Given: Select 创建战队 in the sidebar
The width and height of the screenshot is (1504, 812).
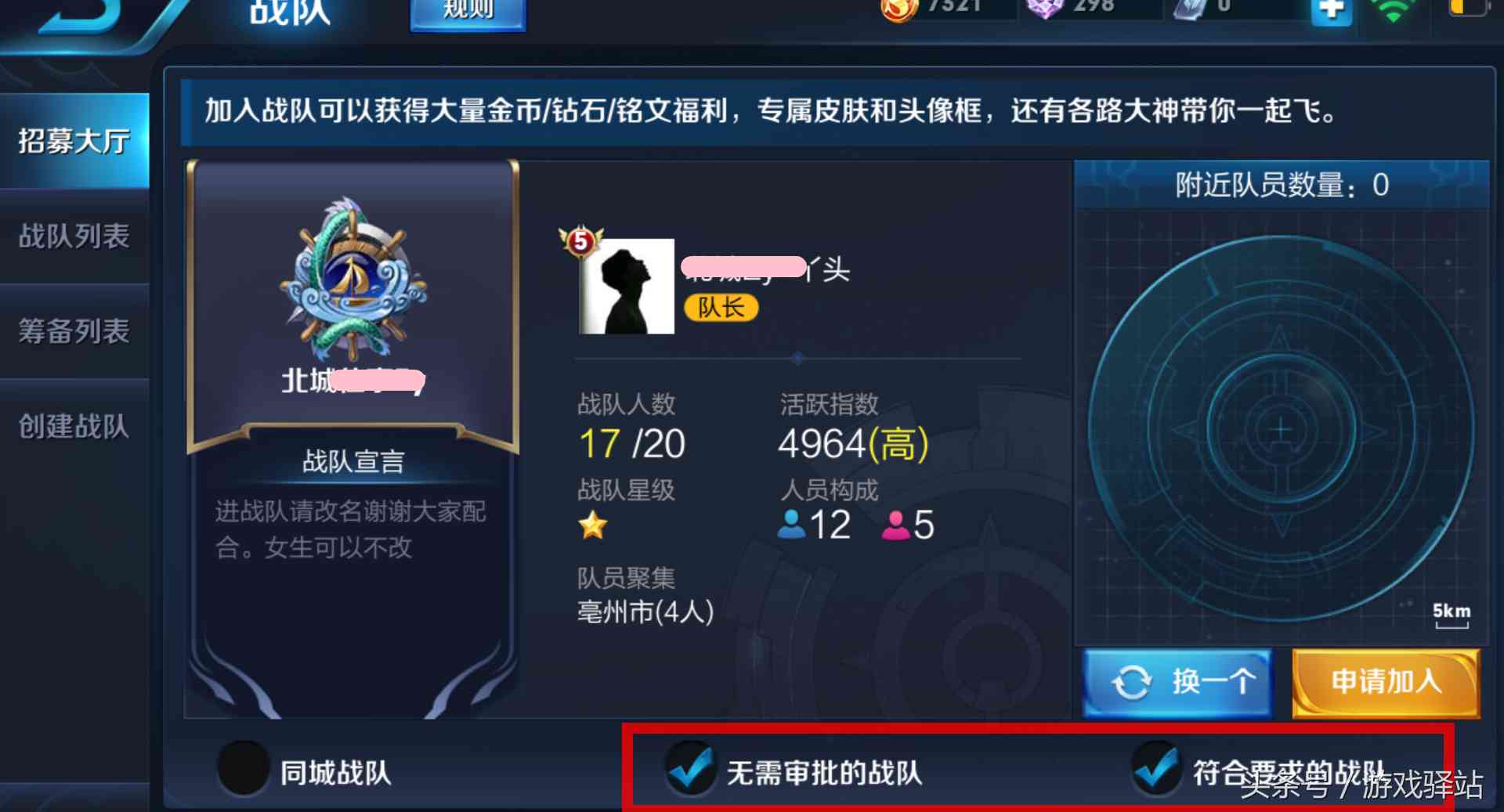Looking at the screenshot, I should 74,426.
